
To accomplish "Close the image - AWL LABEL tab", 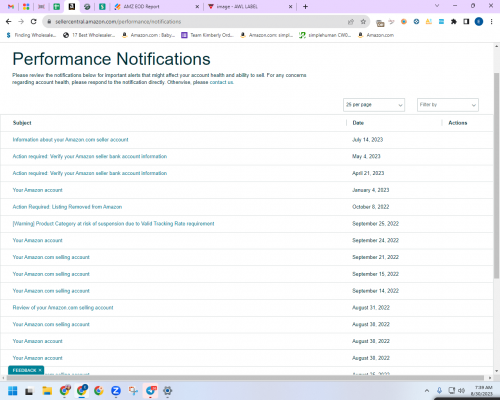I will click(290, 6).
